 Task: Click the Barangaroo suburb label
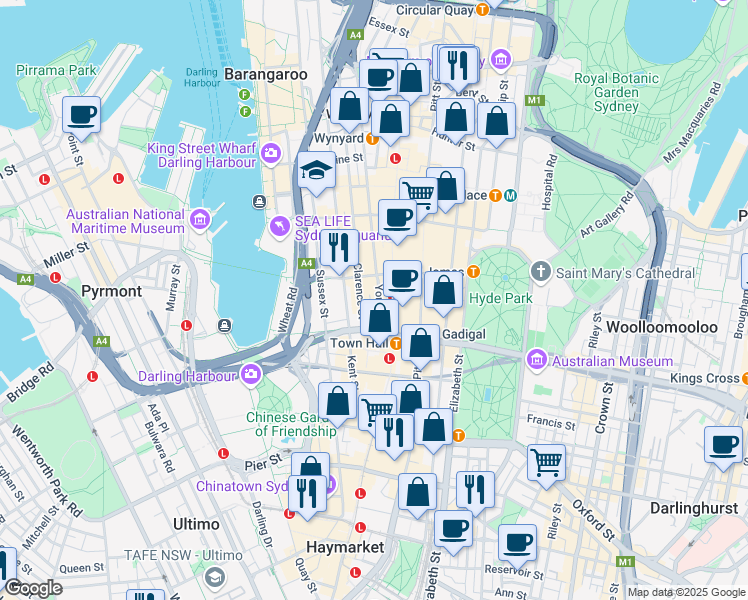(x=266, y=74)
